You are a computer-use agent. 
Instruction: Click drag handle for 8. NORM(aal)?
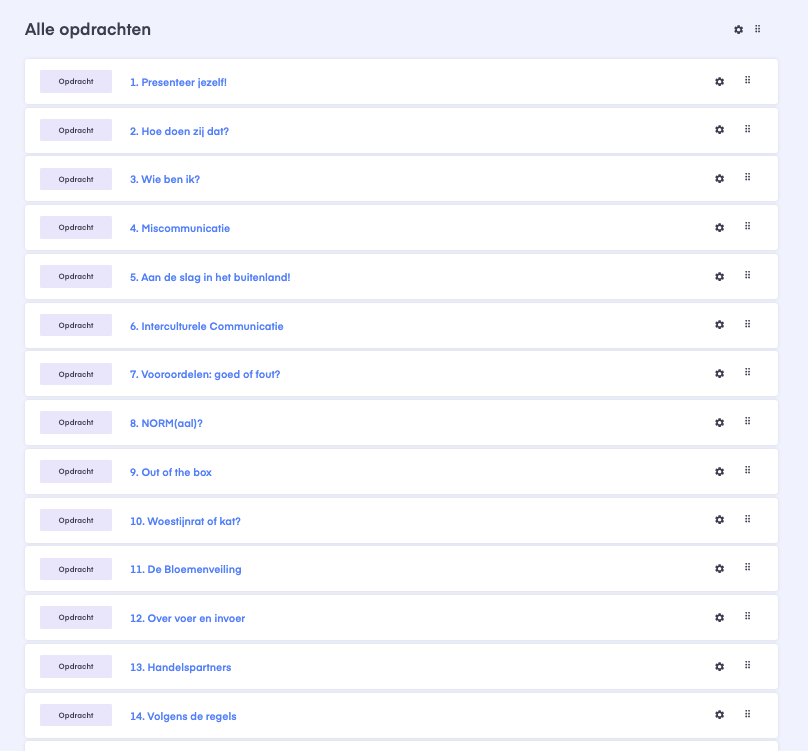click(x=747, y=421)
